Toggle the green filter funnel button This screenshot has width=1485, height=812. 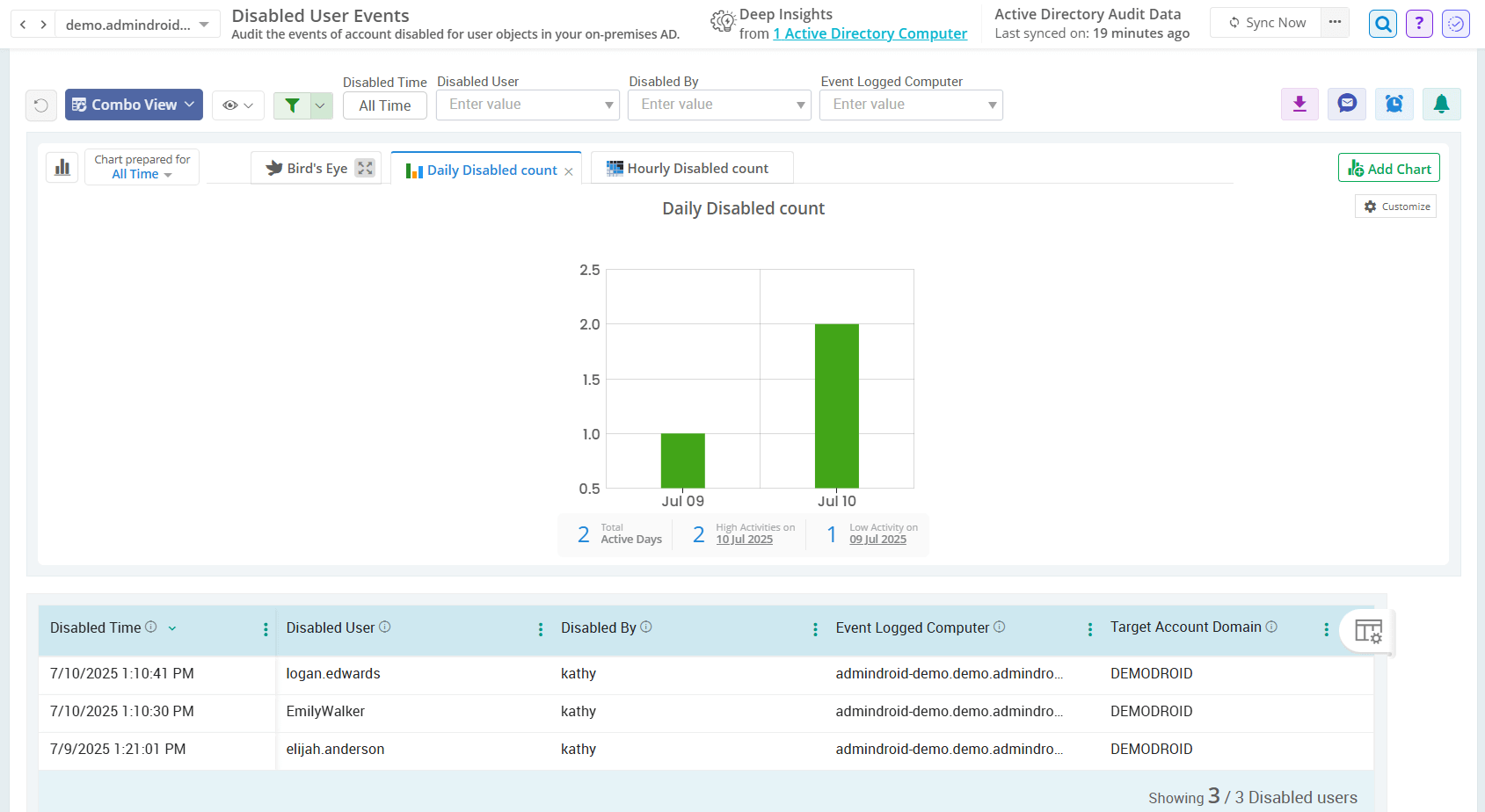293,105
